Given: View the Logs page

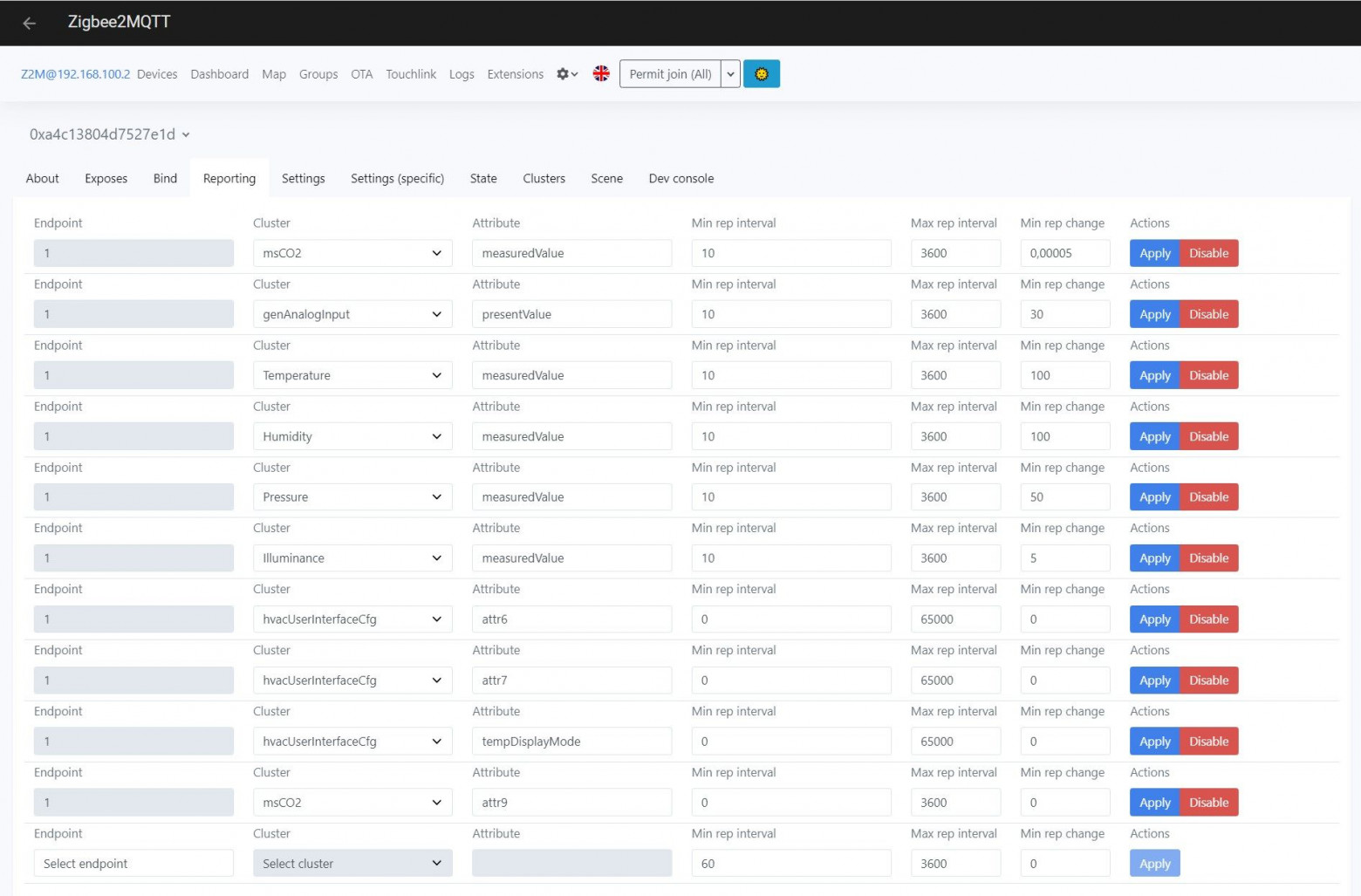Looking at the screenshot, I should 462,74.
